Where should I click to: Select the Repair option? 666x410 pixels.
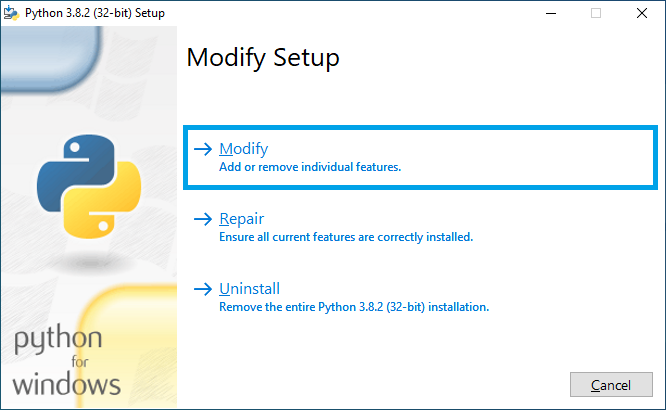tap(241, 219)
